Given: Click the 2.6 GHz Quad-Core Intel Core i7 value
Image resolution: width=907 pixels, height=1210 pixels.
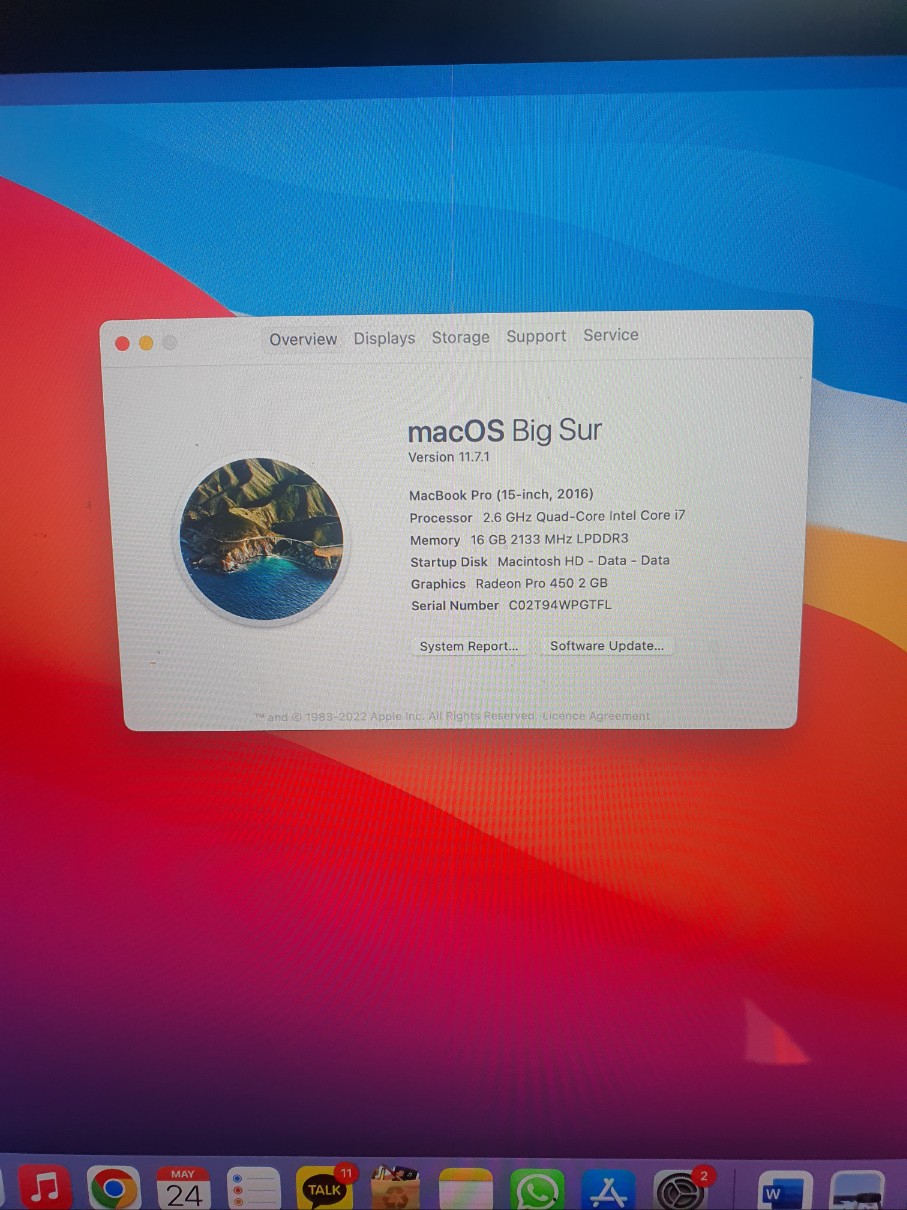Looking at the screenshot, I should click(584, 516).
